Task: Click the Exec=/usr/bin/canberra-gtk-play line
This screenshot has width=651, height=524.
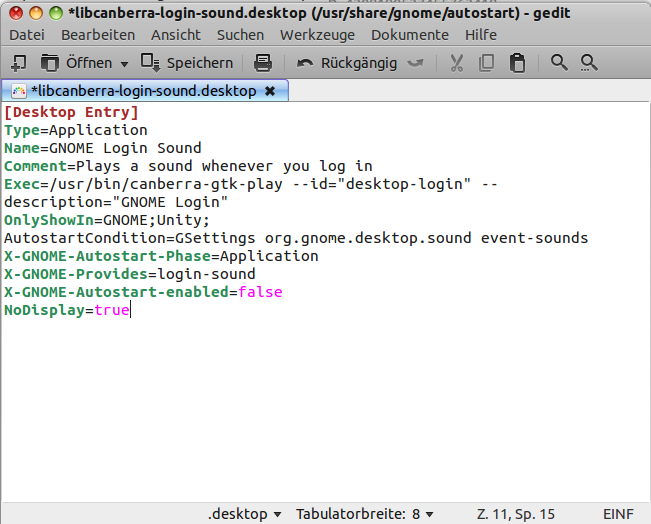Action: pos(251,184)
